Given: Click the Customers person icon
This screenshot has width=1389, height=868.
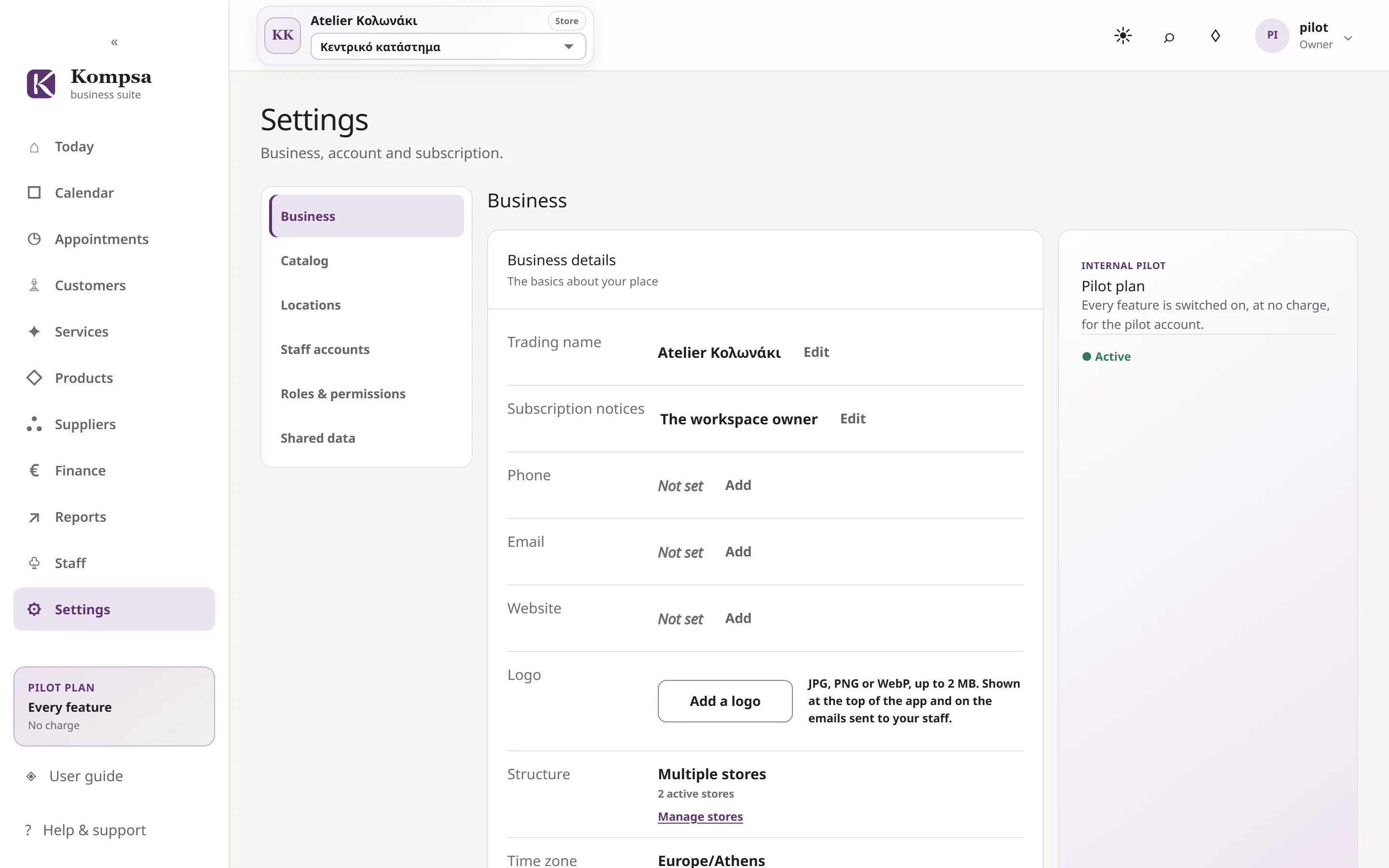Looking at the screenshot, I should (34, 285).
